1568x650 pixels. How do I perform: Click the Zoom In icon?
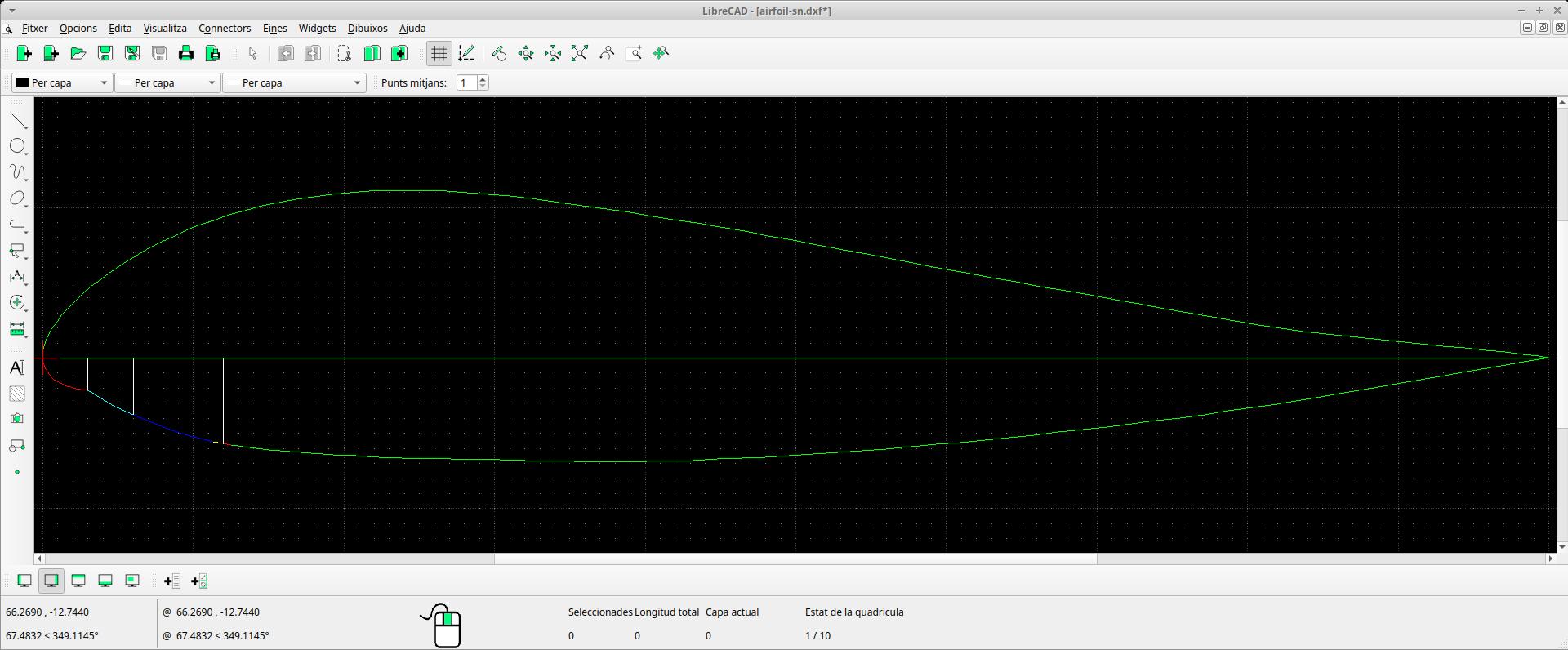(x=526, y=53)
